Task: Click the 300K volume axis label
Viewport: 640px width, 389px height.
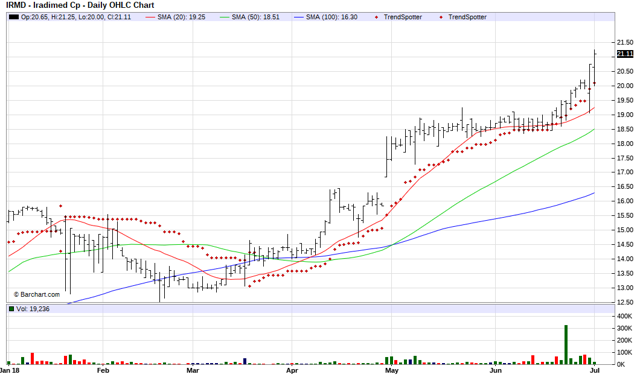Action: point(624,328)
